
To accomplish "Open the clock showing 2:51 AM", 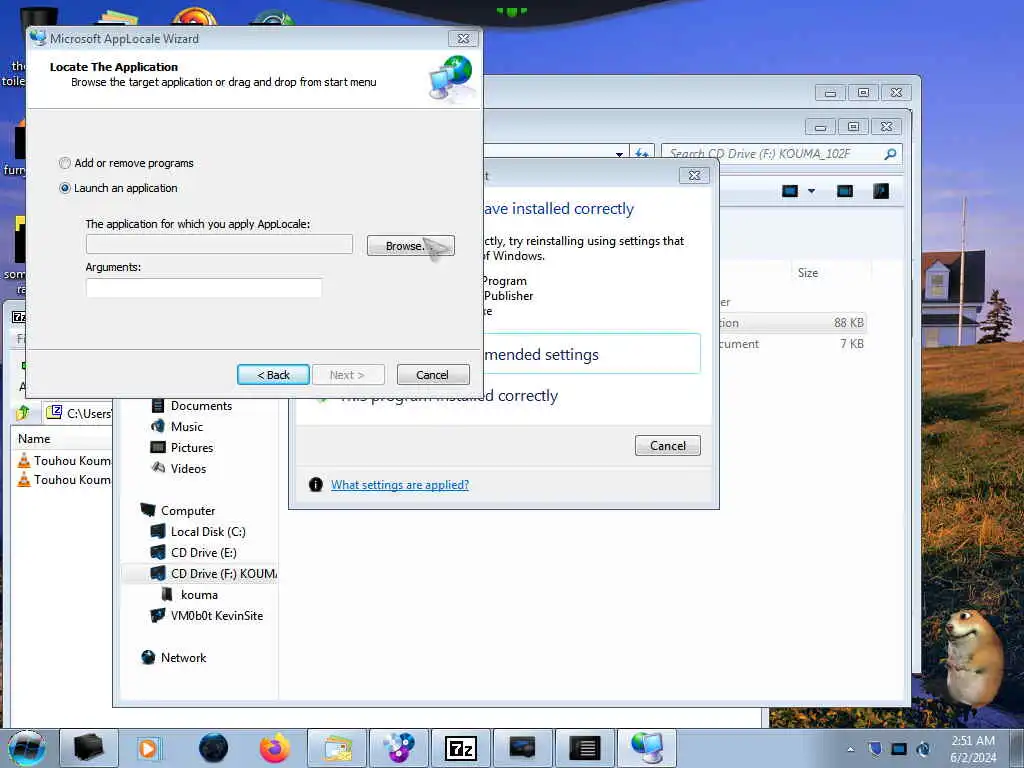I will tap(973, 749).
